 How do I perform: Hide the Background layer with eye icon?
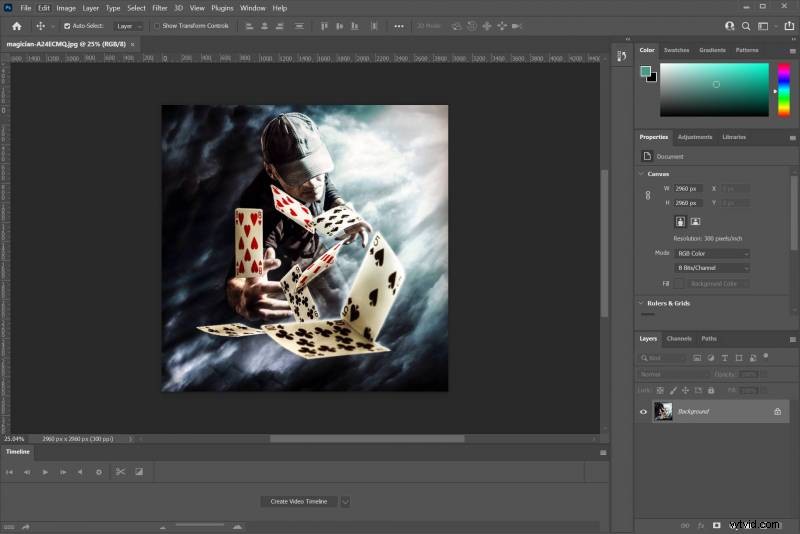tap(643, 412)
